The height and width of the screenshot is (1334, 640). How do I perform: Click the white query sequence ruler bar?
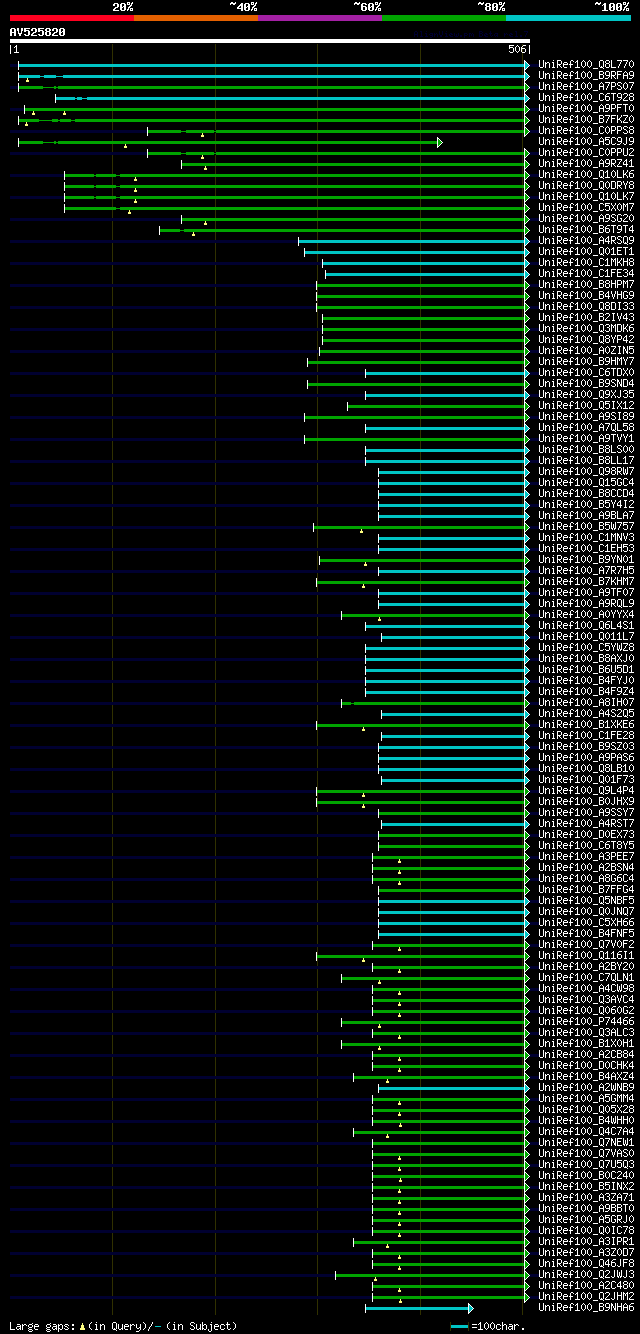point(269,41)
